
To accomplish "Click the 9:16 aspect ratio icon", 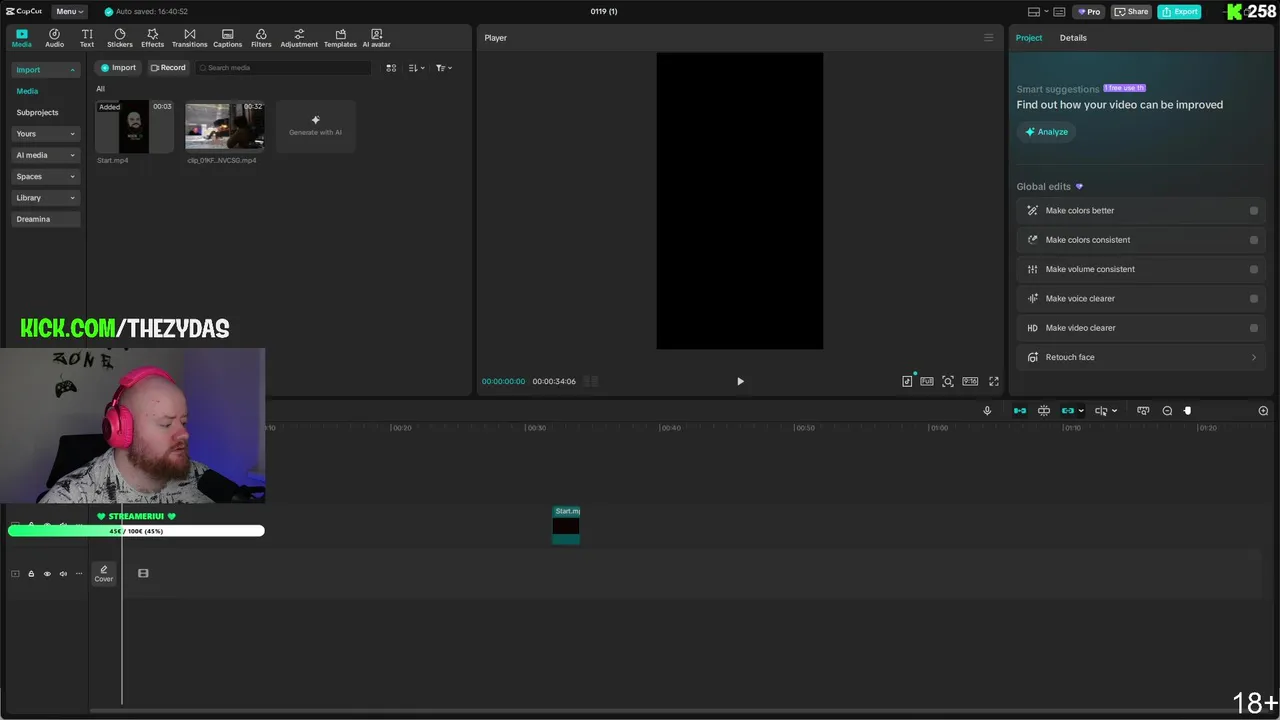I will click(970, 381).
